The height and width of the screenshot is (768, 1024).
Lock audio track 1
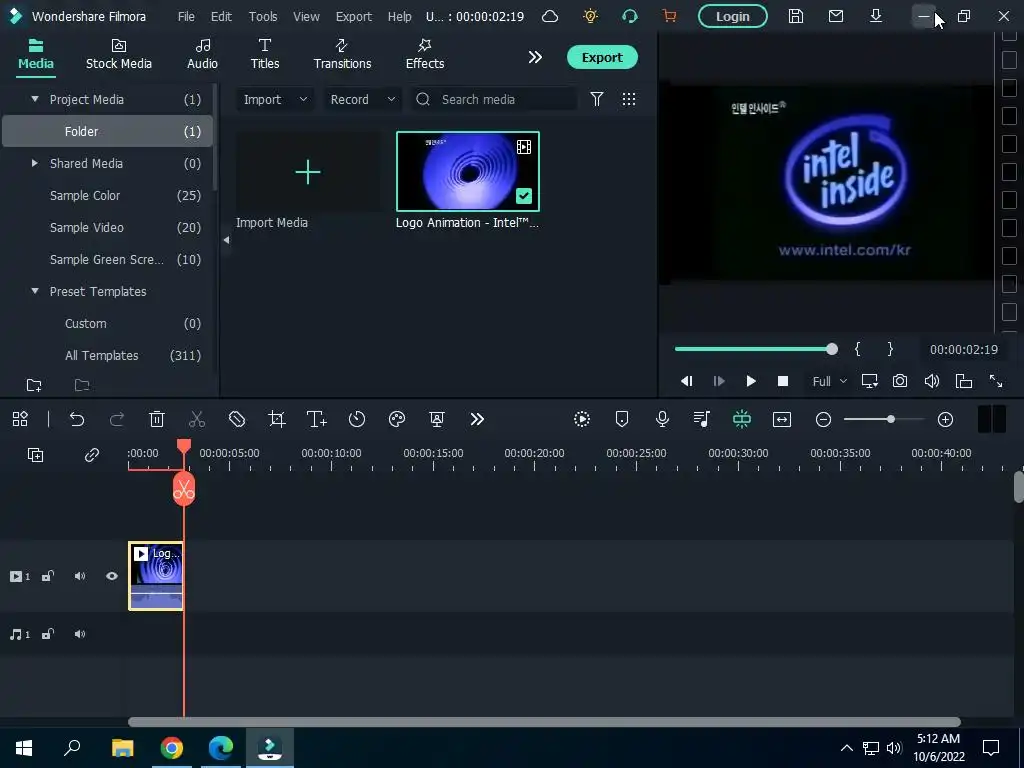(48, 635)
